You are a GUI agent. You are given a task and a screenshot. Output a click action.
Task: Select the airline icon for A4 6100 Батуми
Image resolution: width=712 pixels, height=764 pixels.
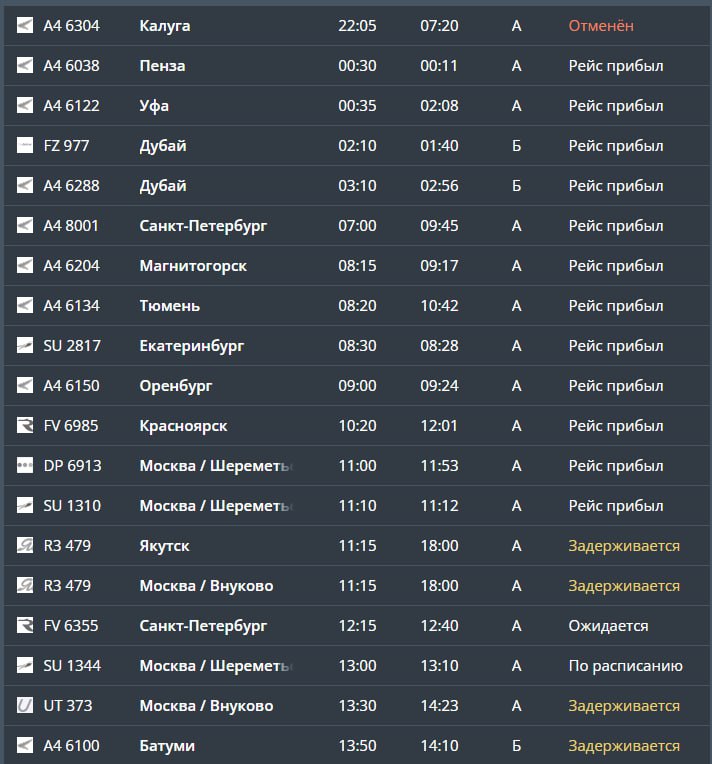(x=25, y=746)
